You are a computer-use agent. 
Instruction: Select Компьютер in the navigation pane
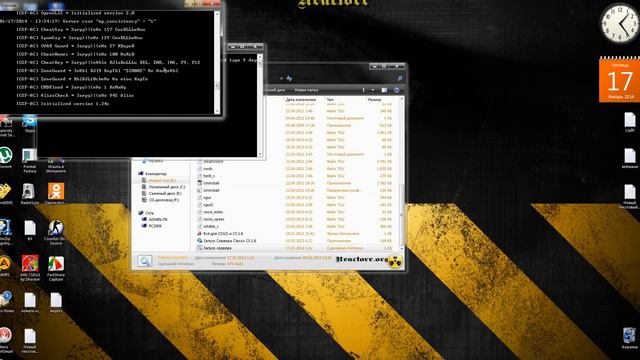[156, 173]
